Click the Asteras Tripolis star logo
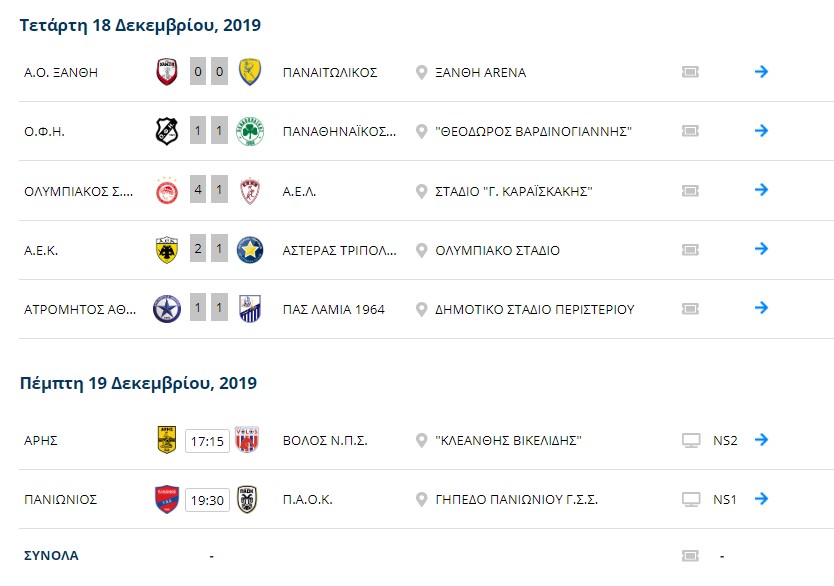Image resolution: width=834 pixels, height=586 pixels. point(250,249)
